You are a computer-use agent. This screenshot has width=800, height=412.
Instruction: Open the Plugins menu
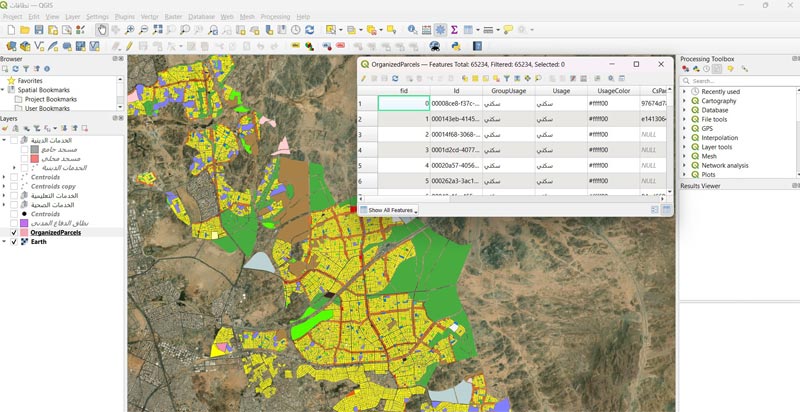pos(124,17)
